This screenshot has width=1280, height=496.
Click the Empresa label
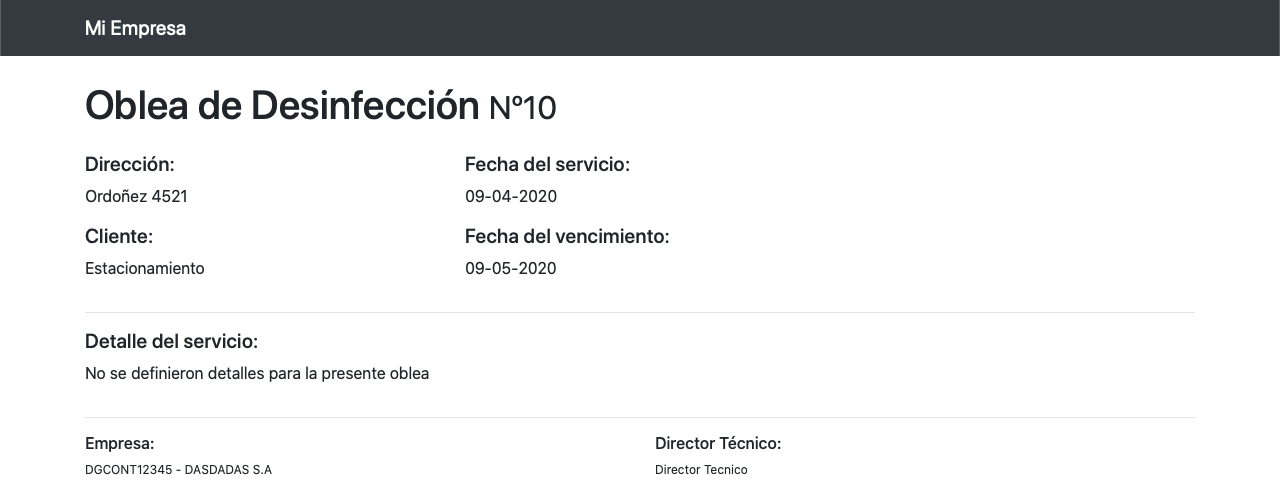click(119, 443)
